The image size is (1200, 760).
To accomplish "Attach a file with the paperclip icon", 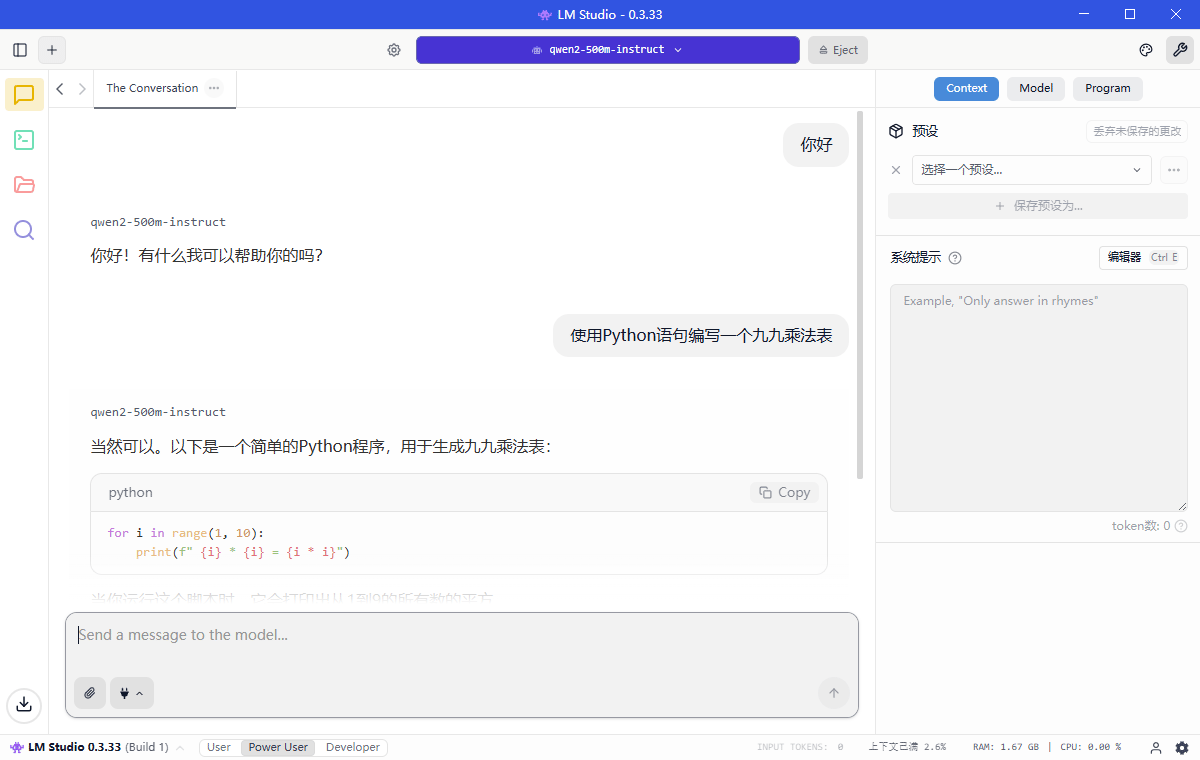I will pos(89,693).
